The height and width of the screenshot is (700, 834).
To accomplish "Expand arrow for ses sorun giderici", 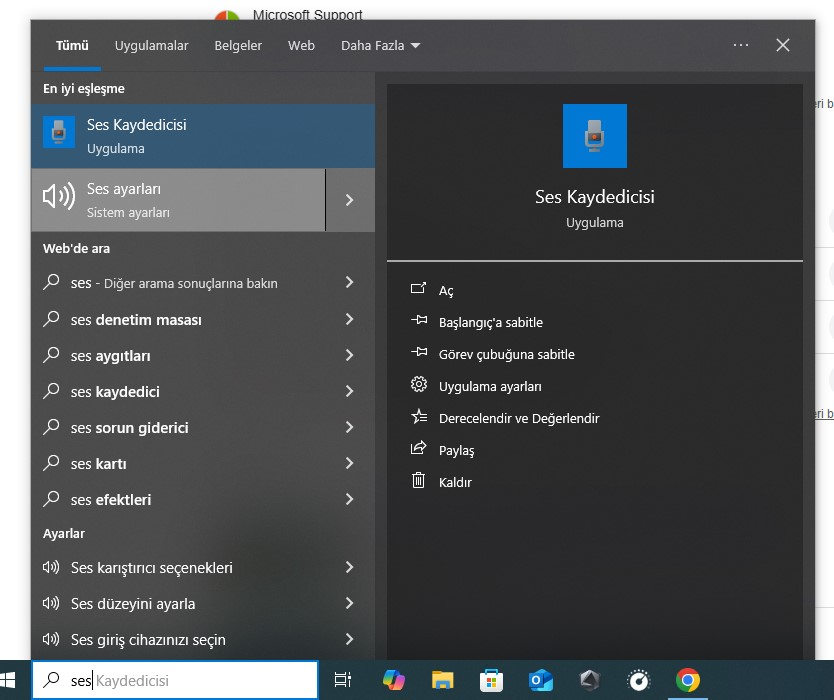I will (x=349, y=427).
